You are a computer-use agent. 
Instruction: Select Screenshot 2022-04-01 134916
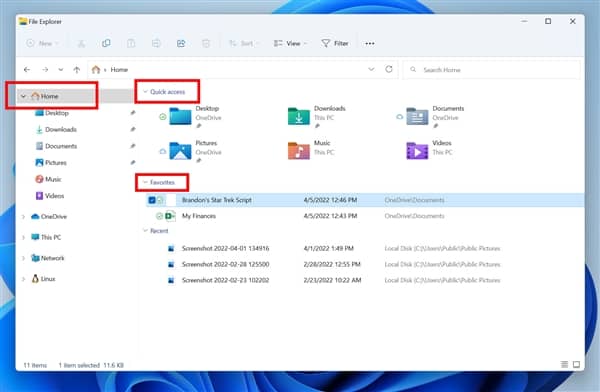tap(225, 248)
